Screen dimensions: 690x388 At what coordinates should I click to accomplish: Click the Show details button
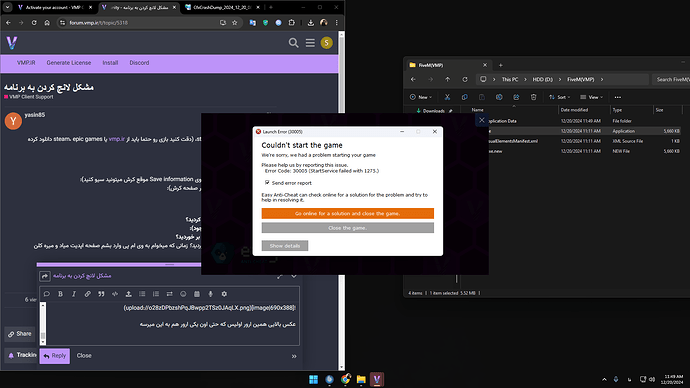pos(285,246)
